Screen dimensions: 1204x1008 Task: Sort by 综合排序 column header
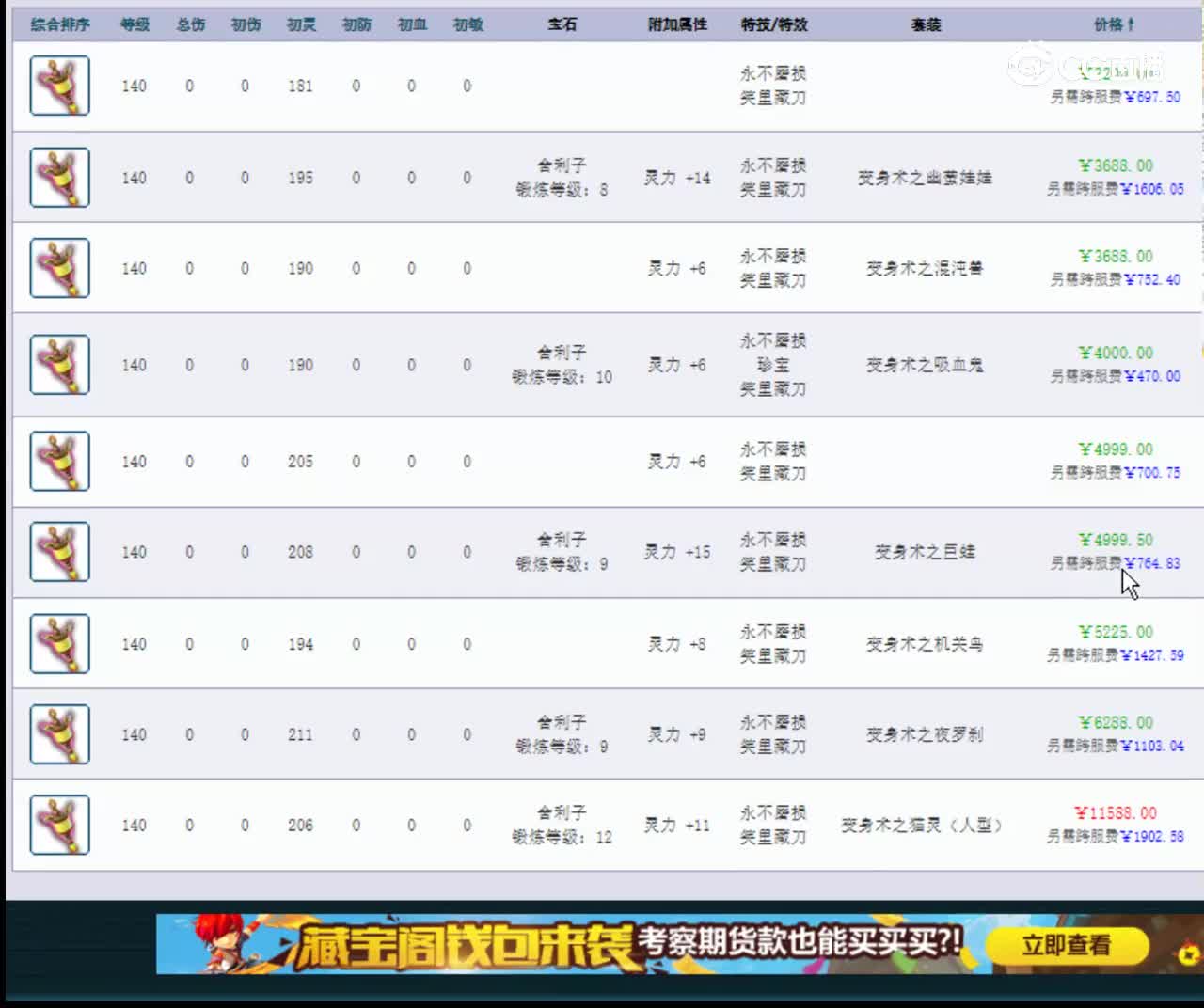click(60, 24)
